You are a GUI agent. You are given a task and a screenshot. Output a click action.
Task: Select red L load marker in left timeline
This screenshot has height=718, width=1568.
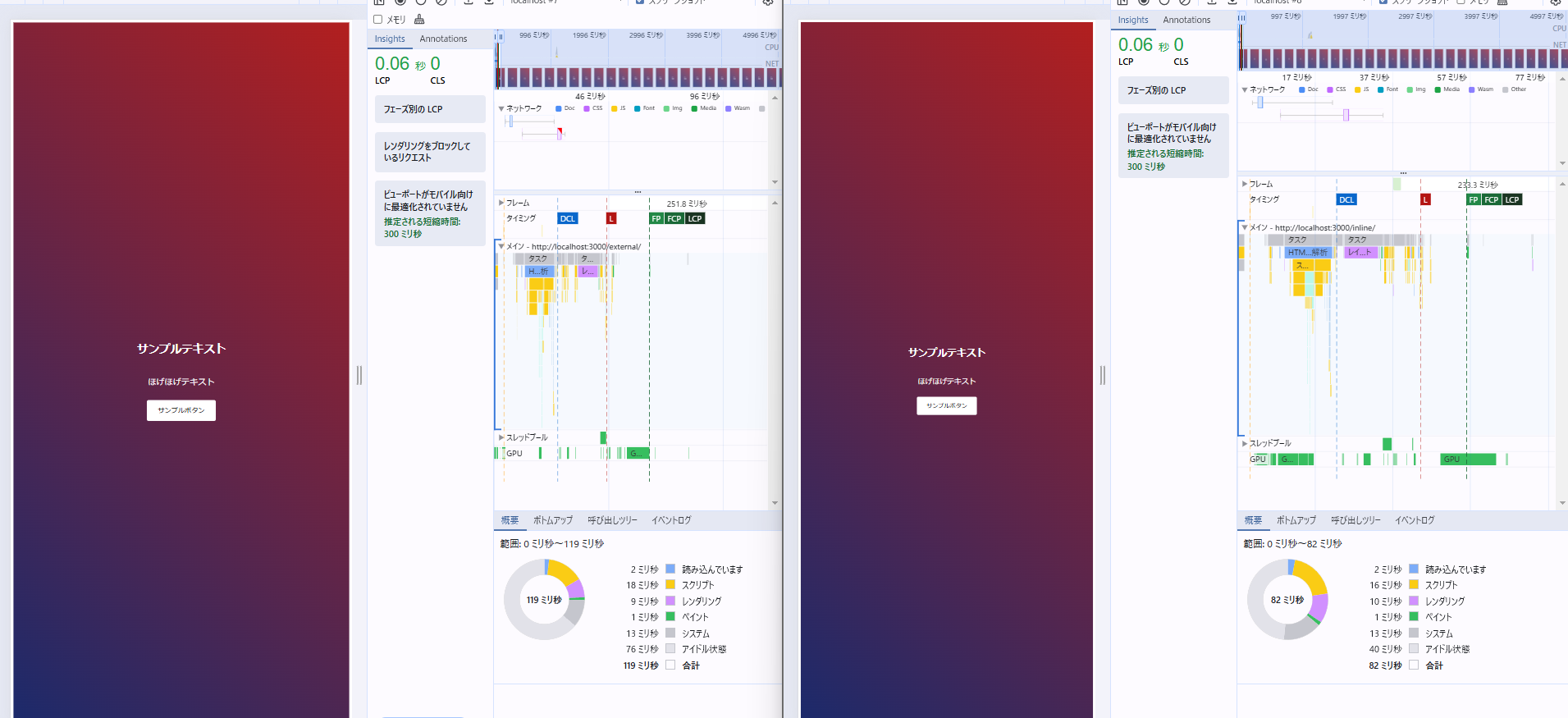[x=611, y=218]
